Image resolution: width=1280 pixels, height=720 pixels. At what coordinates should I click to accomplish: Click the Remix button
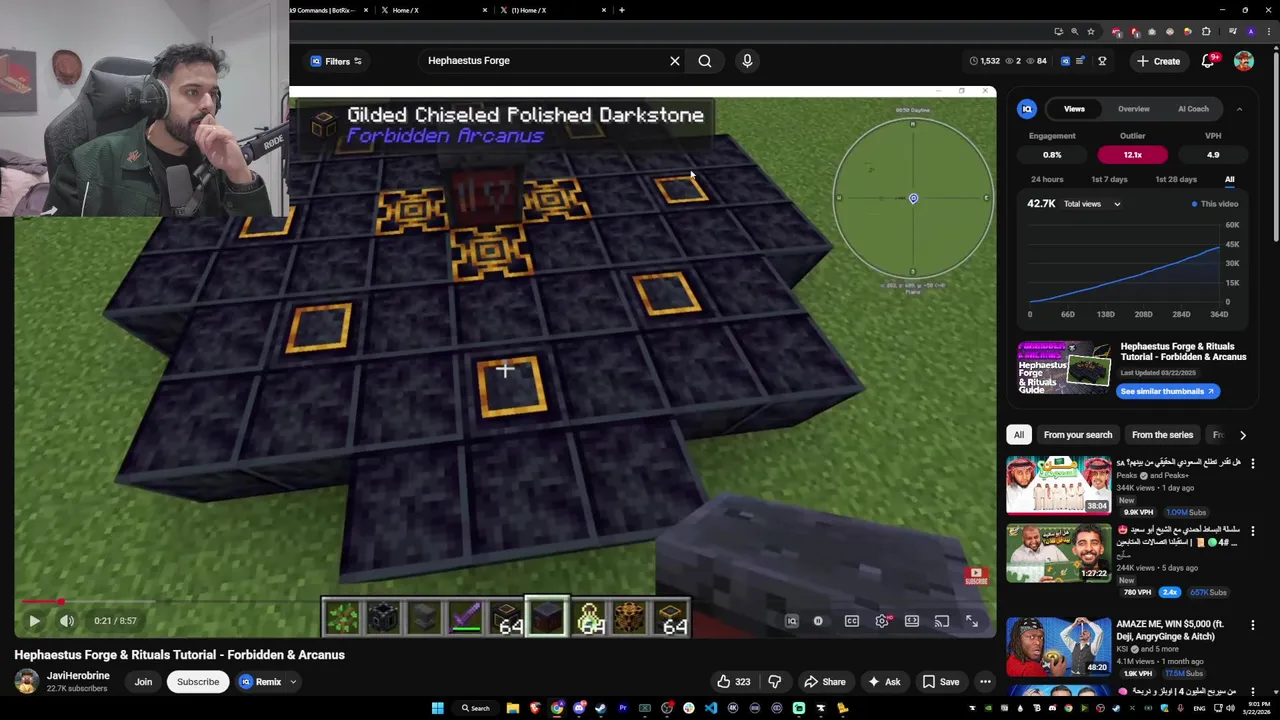(x=260, y=682)
